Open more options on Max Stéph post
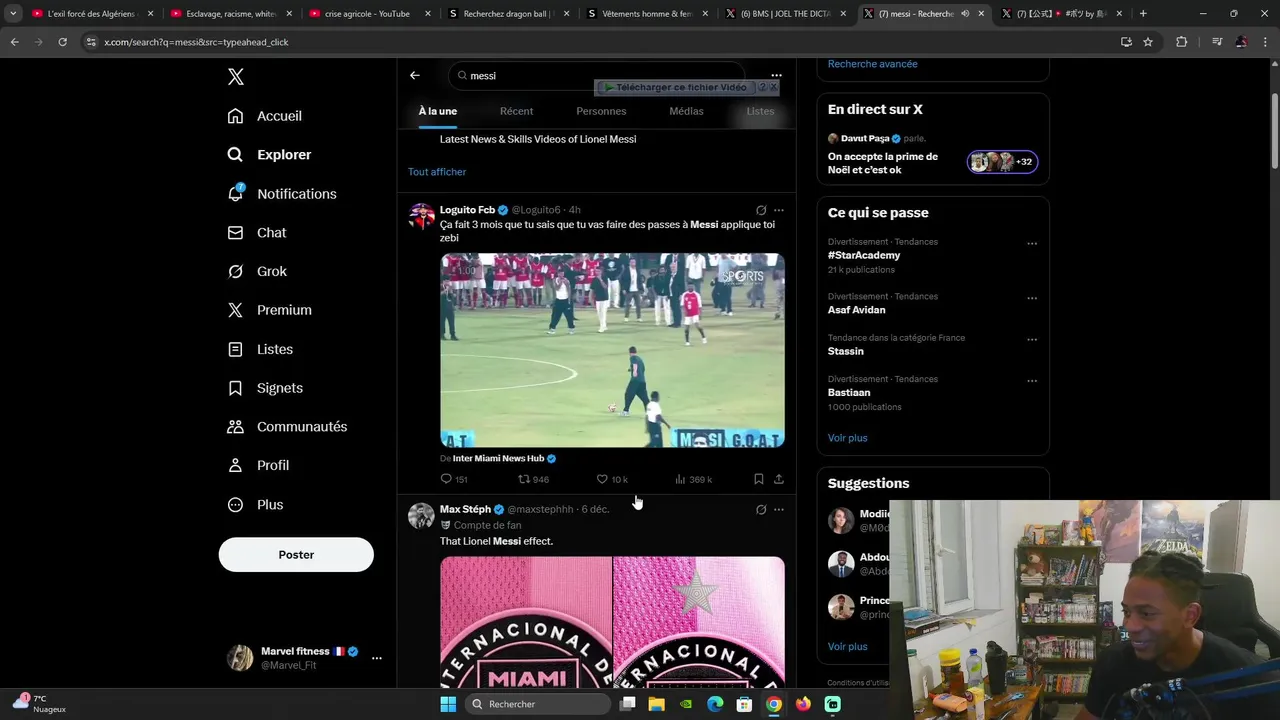The image size is (1280, 720). tap(779, 509)
